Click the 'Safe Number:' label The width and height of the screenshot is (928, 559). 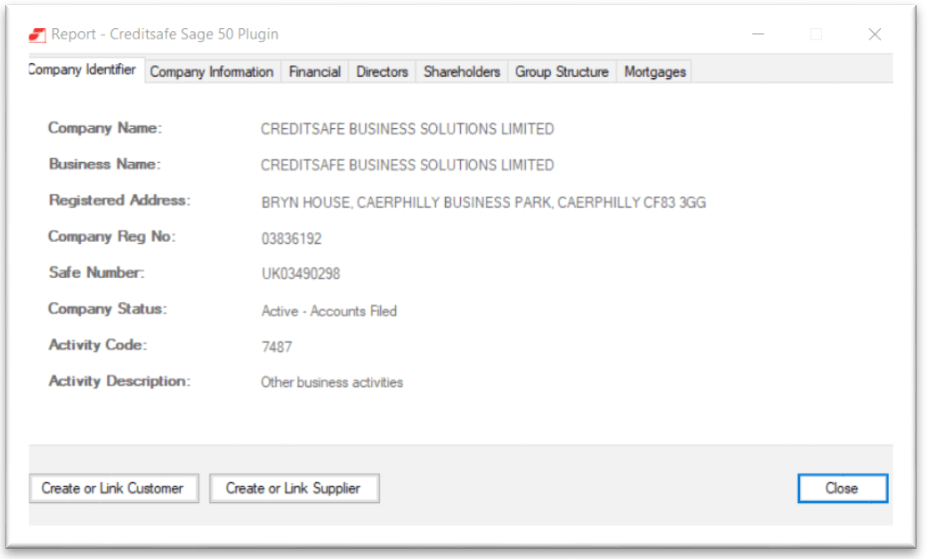click(x=96, y=272)
